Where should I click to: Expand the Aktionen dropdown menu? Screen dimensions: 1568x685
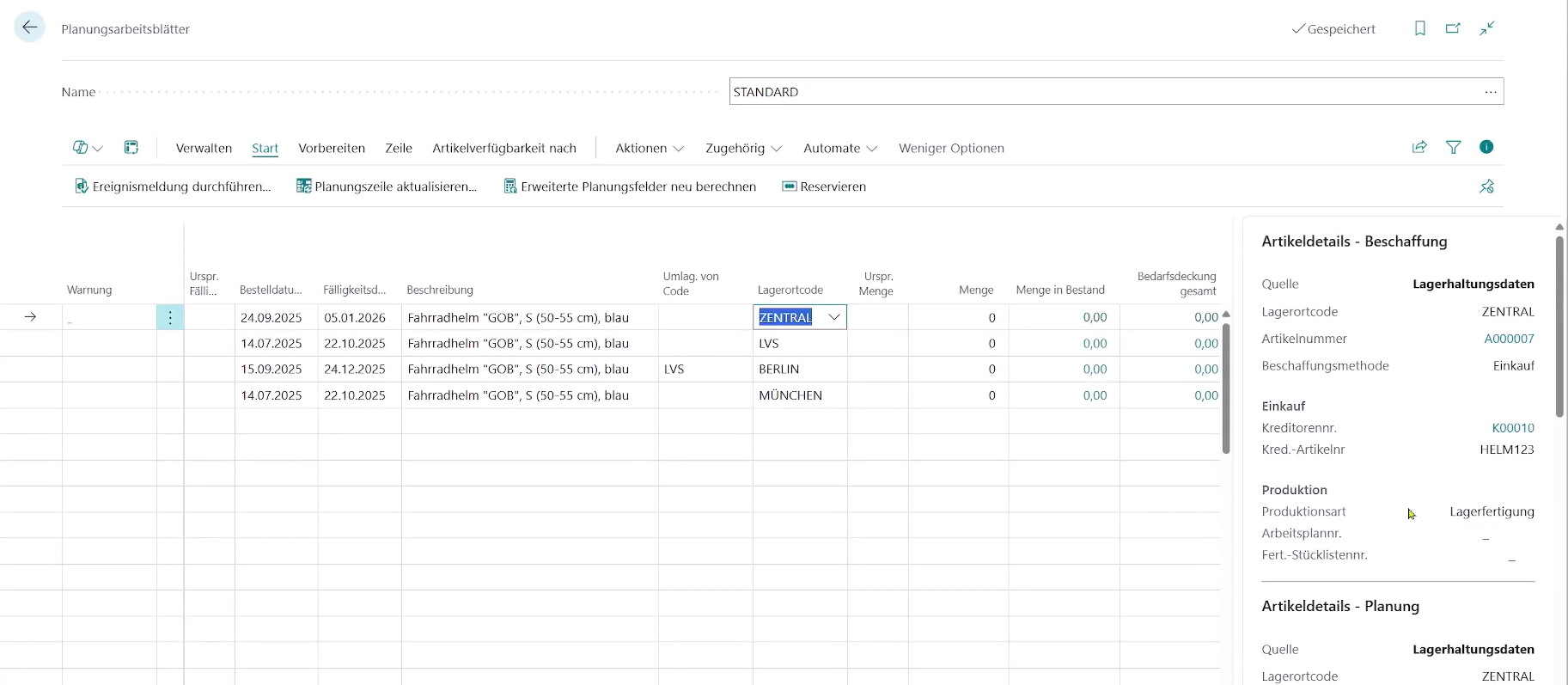pos(650,148)
